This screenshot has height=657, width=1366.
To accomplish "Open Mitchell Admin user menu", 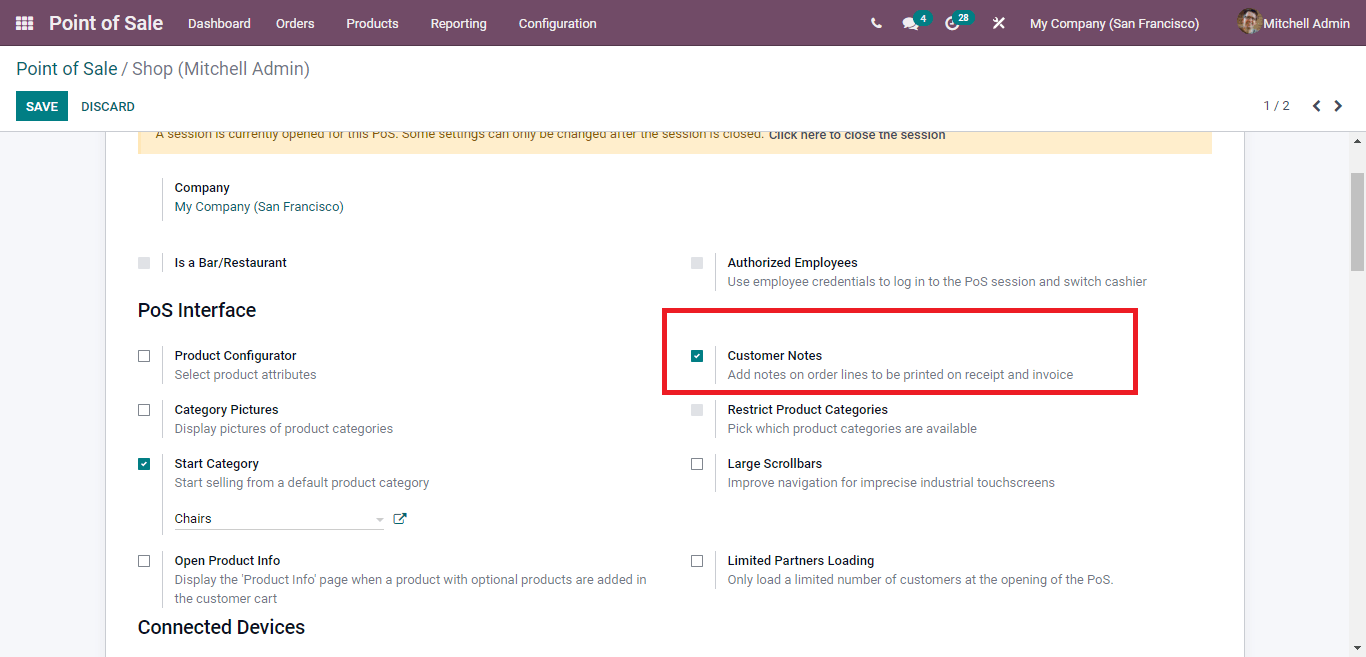I will tap(1294, 23).
